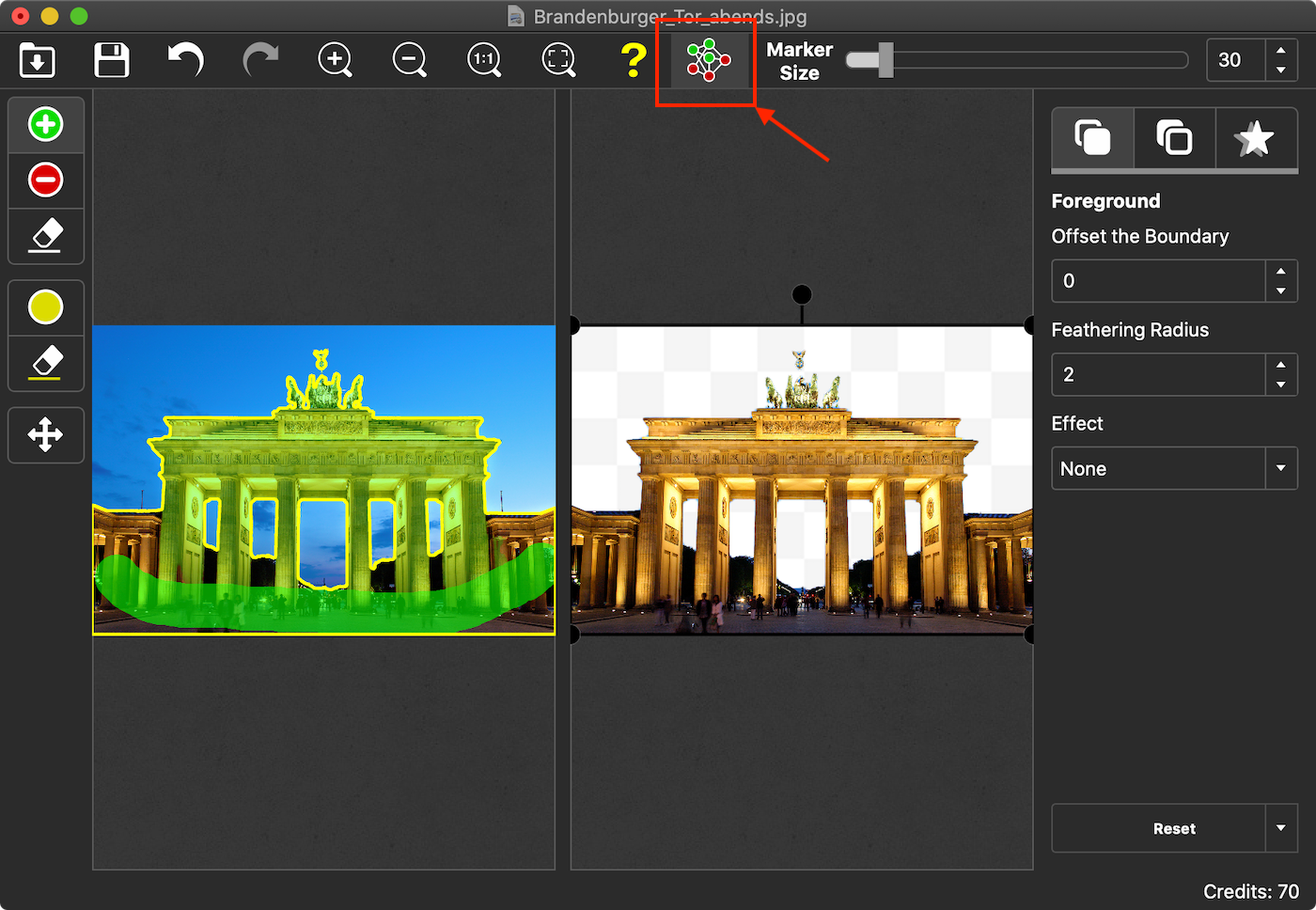Image resolution: width=1316 pixels, height=910 pixels.
Task: Undo the last marker stroke
Action: 186,60
